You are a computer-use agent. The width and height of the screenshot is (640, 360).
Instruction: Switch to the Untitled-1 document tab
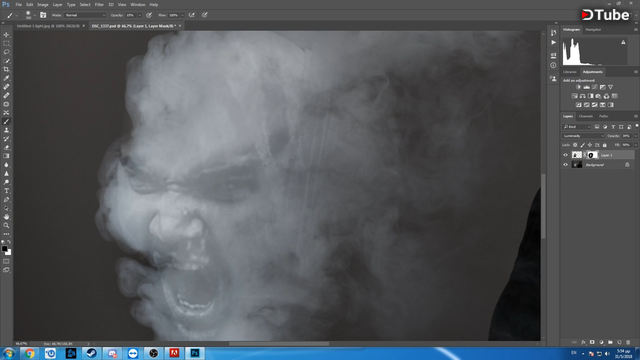point(48,26)
